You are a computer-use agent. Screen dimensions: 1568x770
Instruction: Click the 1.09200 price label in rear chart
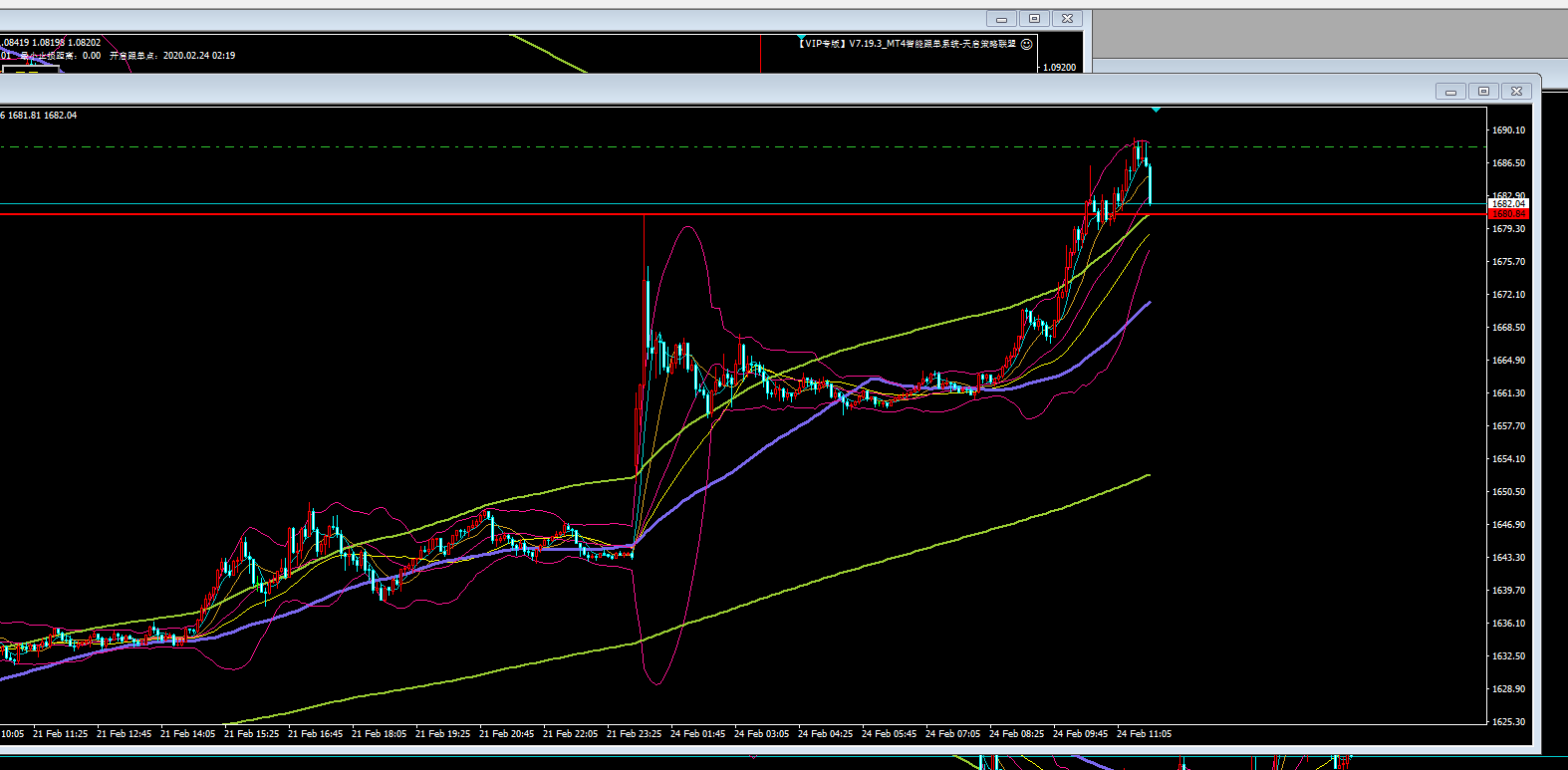click(x=1059, y=67)
